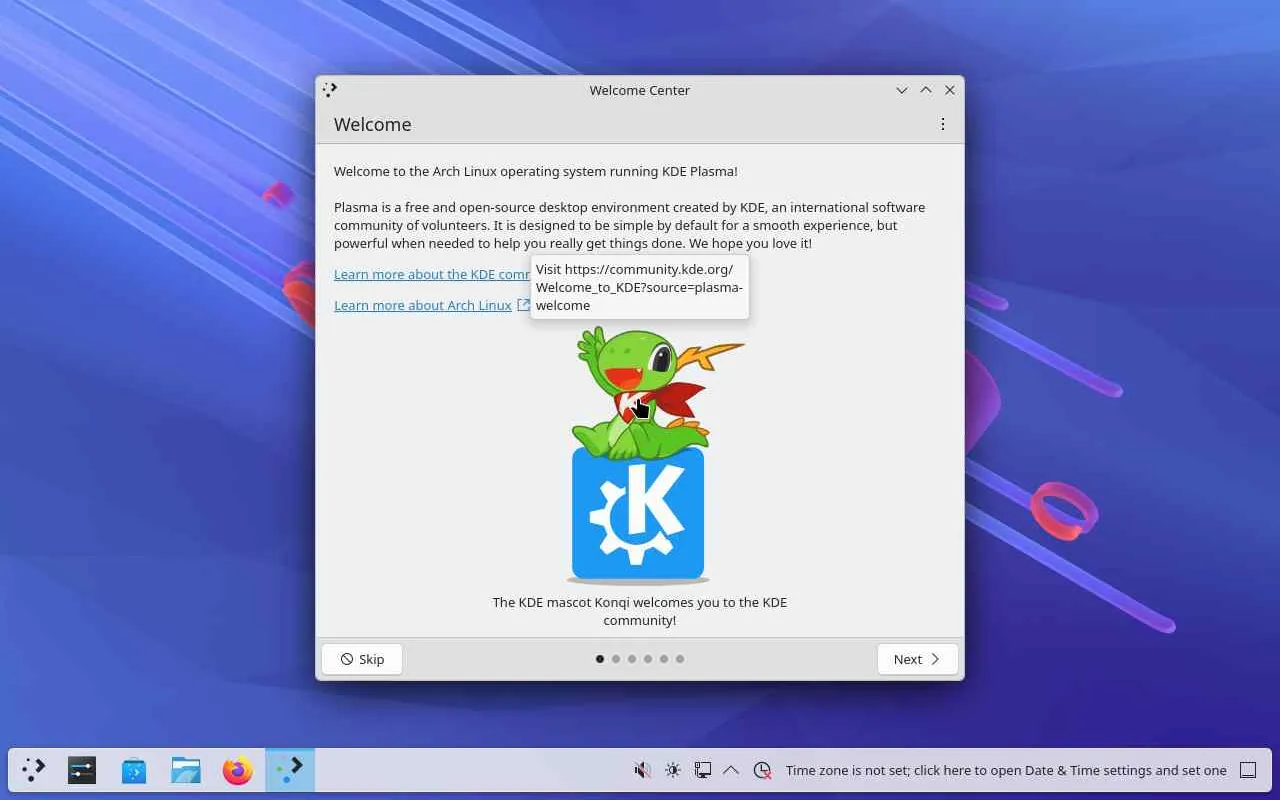
Task: Click the peek at desktop icon
Action: (x=1248, y=770)
